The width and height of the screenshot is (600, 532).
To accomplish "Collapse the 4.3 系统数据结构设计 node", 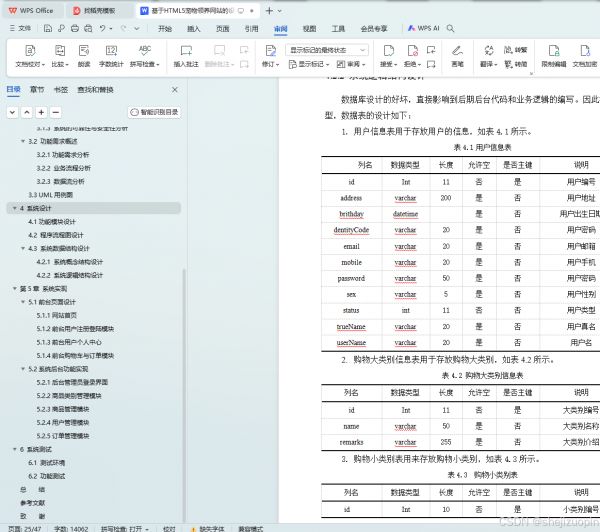I will coord(23,248).
